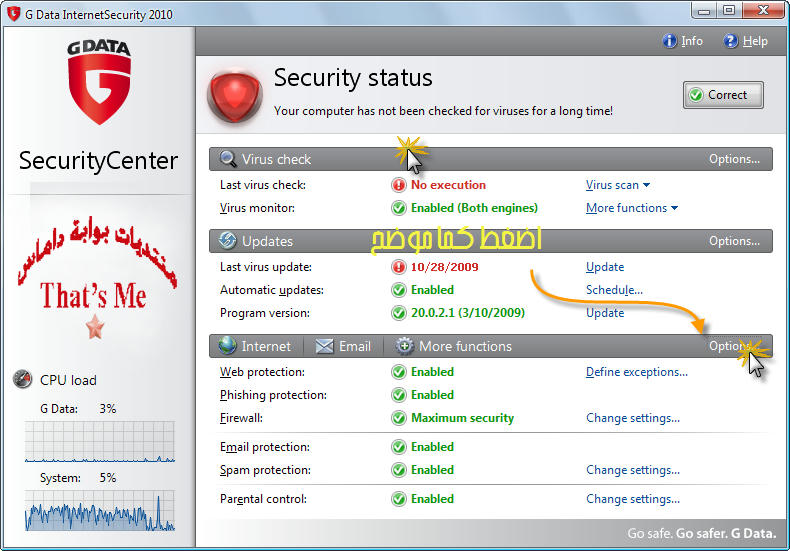
Task: Click the System CPU usage graph
Action: (x=100, y=511)
